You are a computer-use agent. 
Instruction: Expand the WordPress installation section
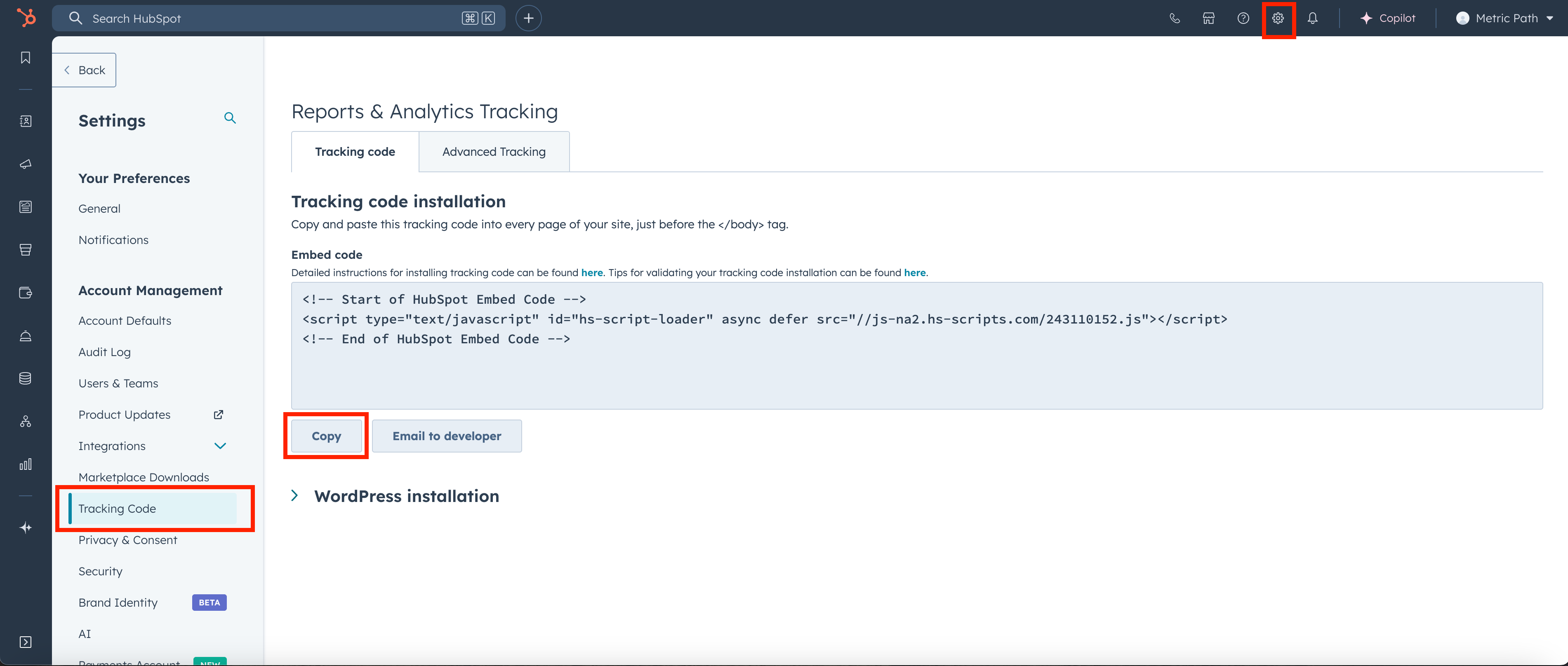tap(294, 496)
